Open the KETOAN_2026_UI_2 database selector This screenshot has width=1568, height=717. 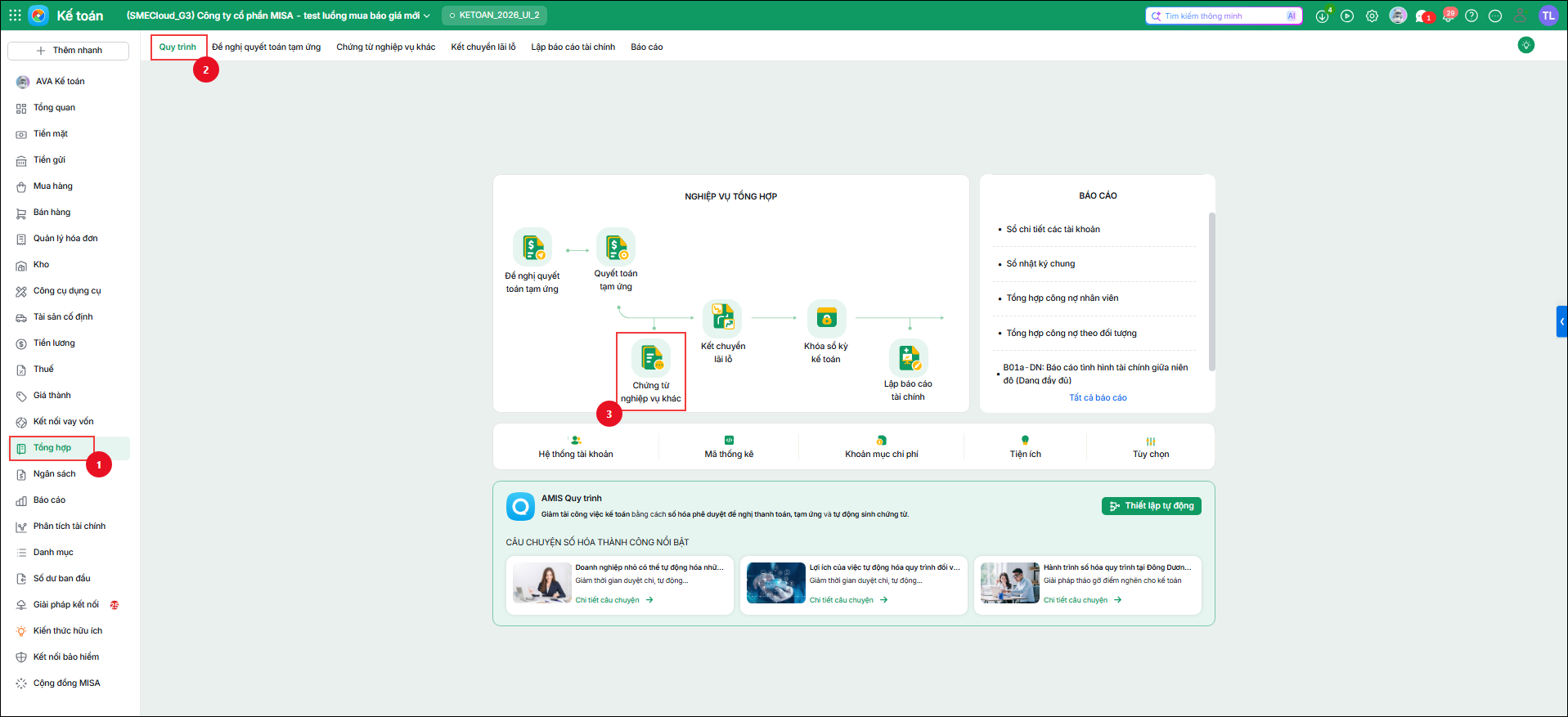coord(494,16)
